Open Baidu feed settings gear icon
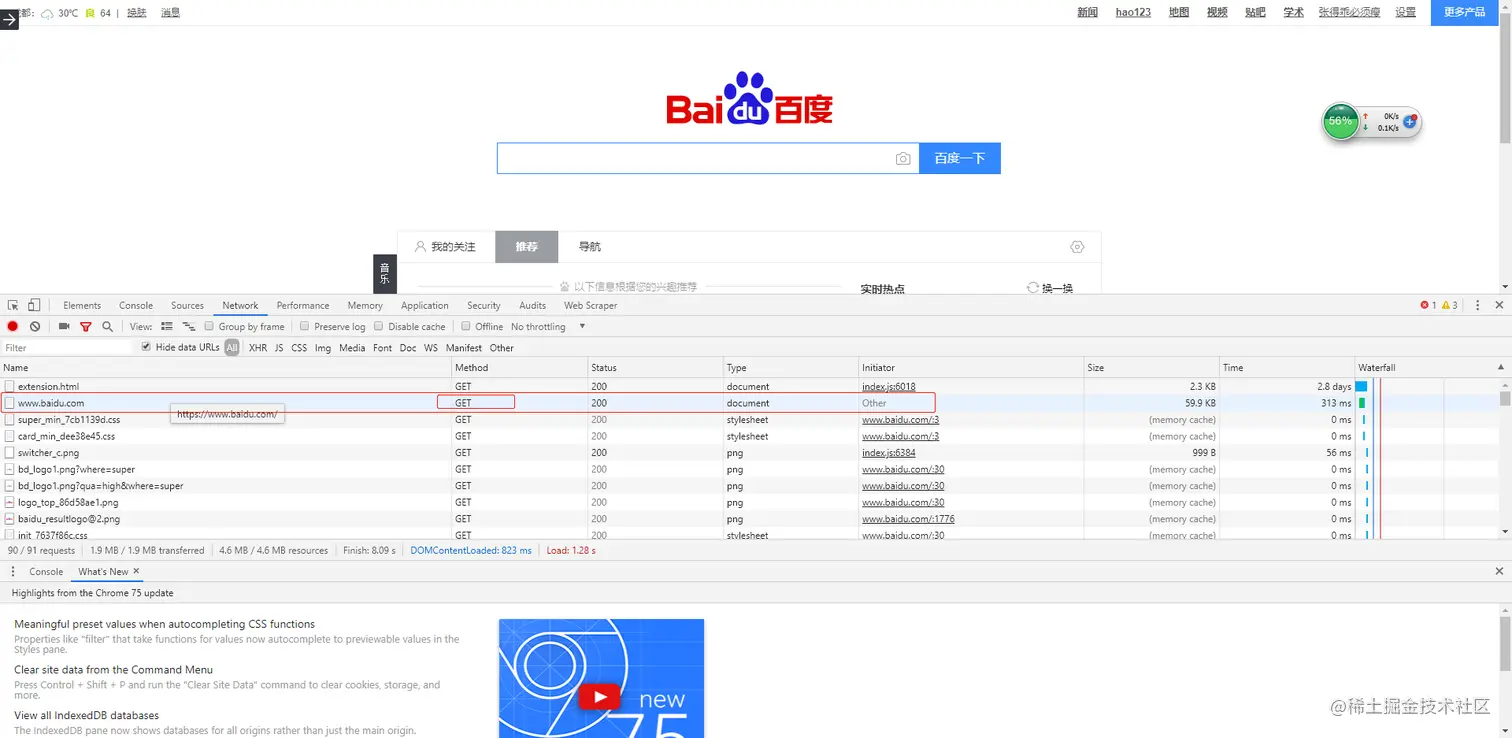The height and width of the screenshot is (738, 1512). [x=1077, y=246]
